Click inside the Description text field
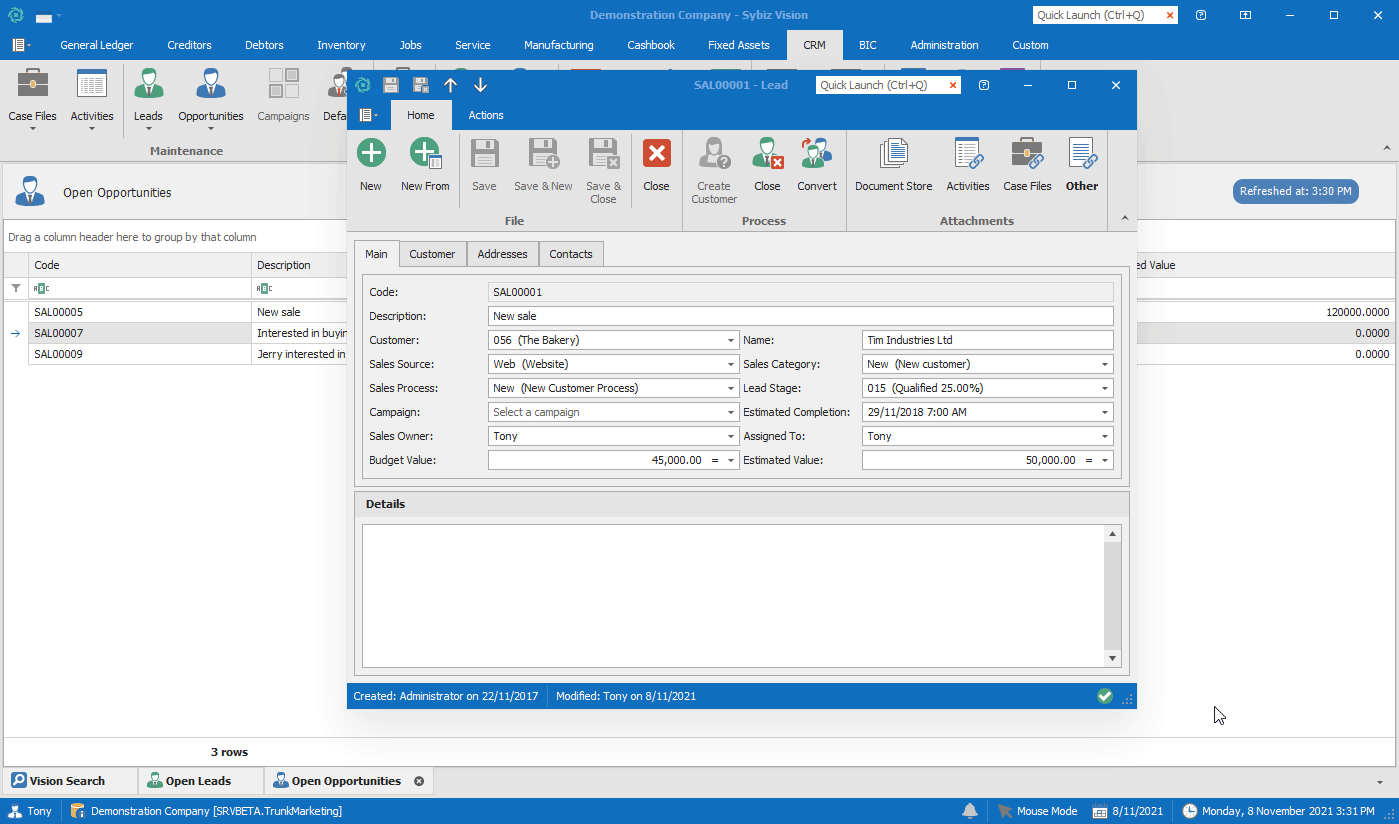The width and height of the screenshot is (1399, 824). 800,316
